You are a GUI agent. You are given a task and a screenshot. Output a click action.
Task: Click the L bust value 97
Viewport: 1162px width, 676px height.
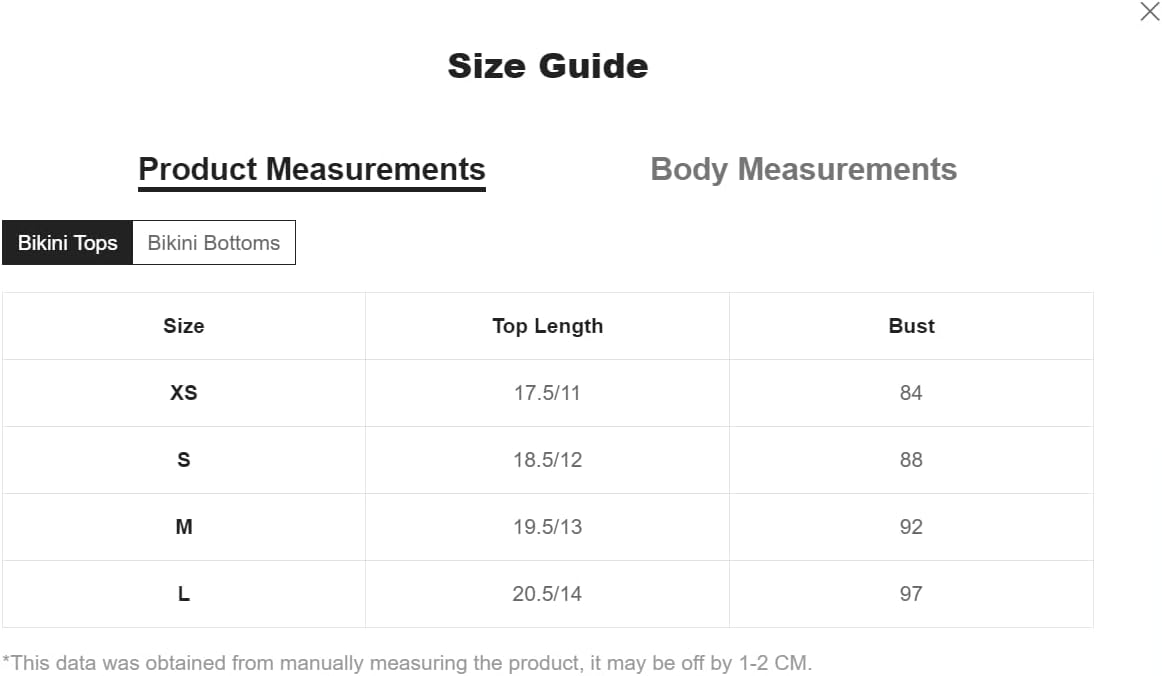[911, 594]
